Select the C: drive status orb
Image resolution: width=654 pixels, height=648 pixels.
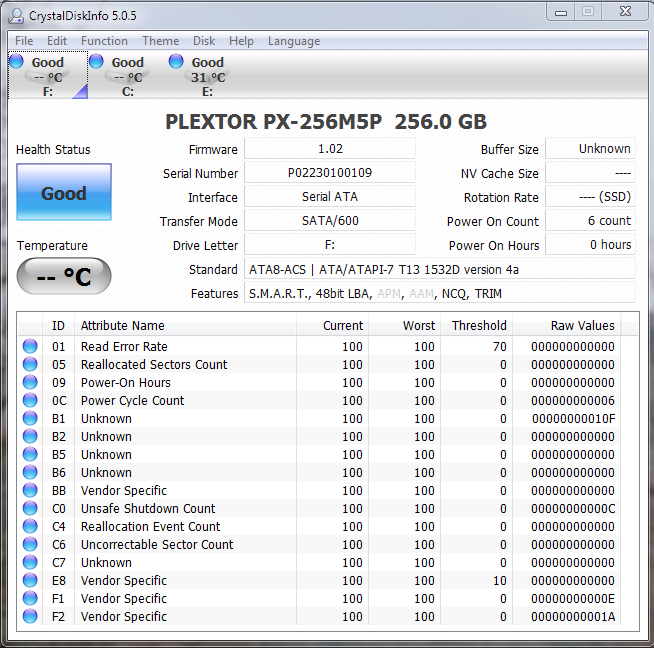click(96, 62)
